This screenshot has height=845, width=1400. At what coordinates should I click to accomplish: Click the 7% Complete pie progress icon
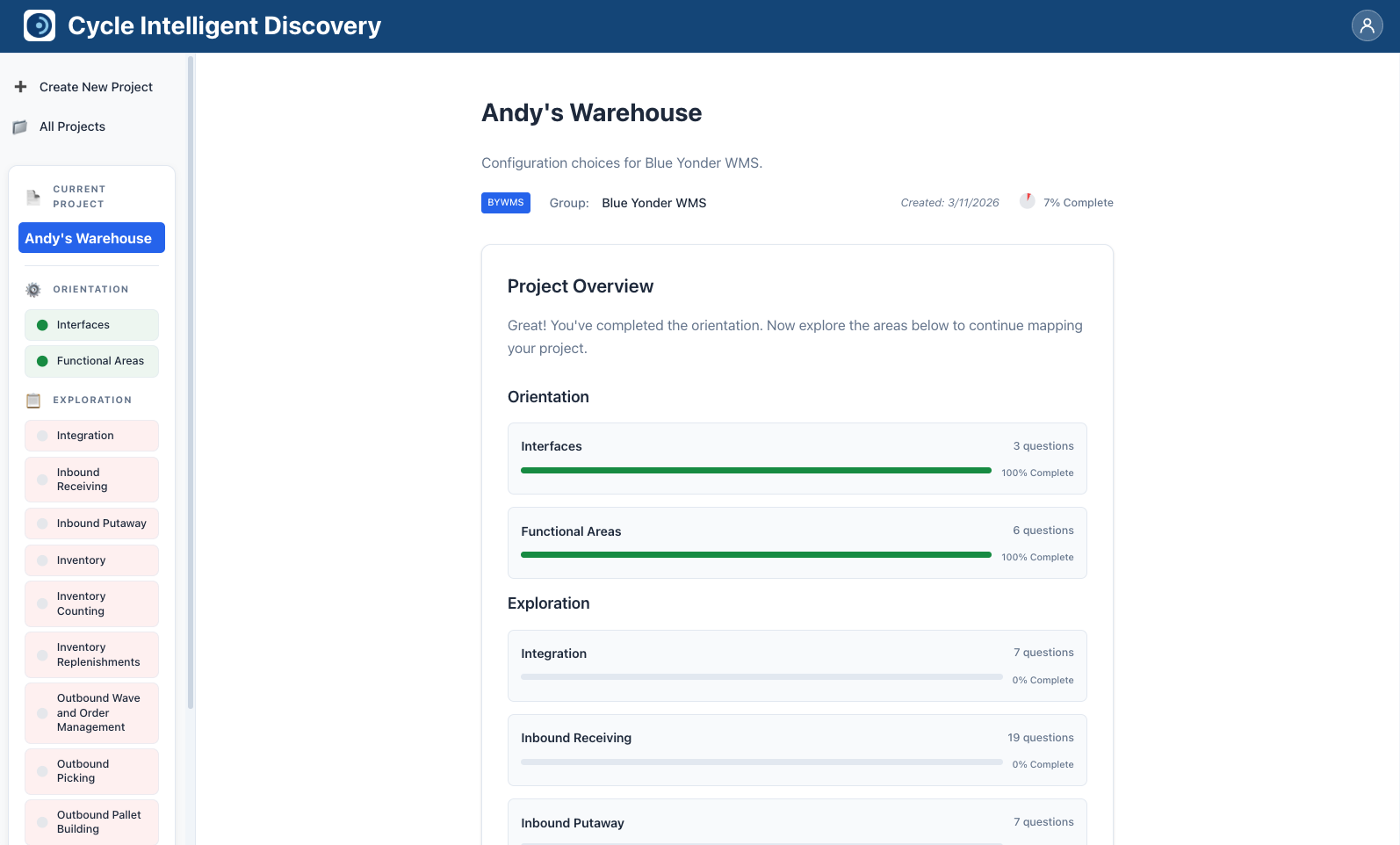pyautogui.click(x=1027, y=201)
